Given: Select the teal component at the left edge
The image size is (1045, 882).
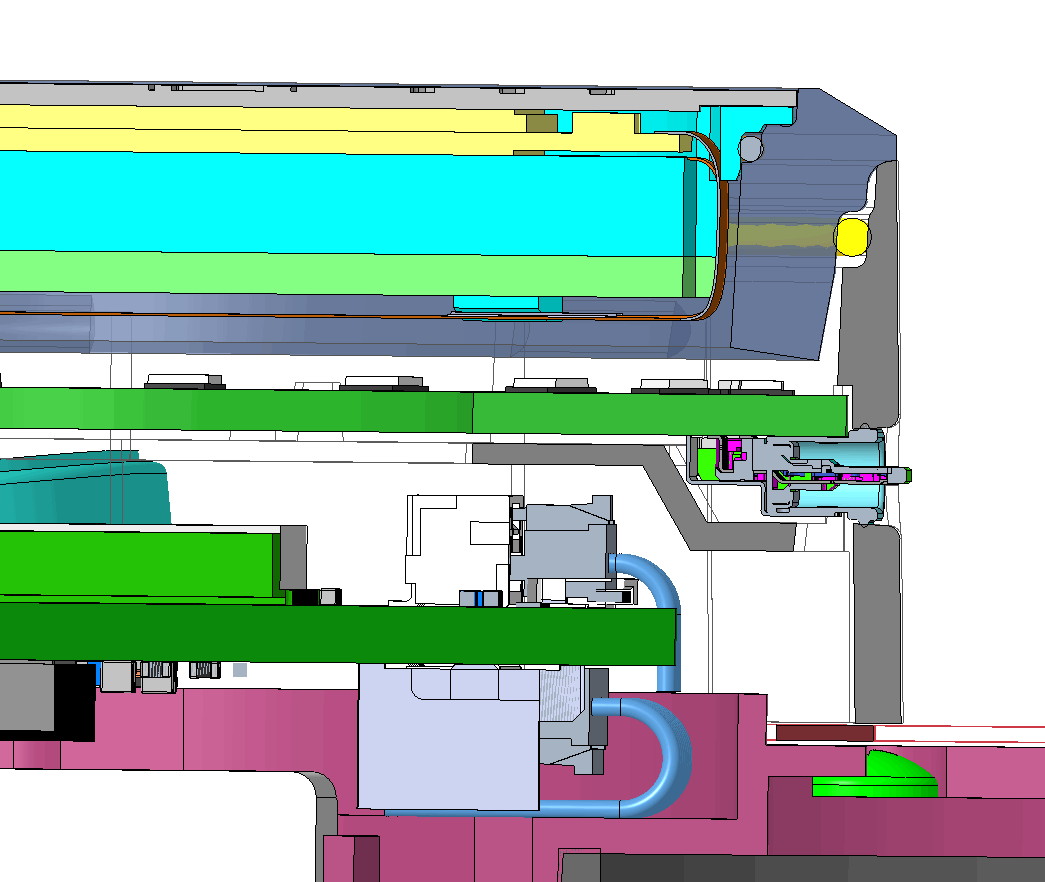Looking at the screenshot, I should pos(85,488).
